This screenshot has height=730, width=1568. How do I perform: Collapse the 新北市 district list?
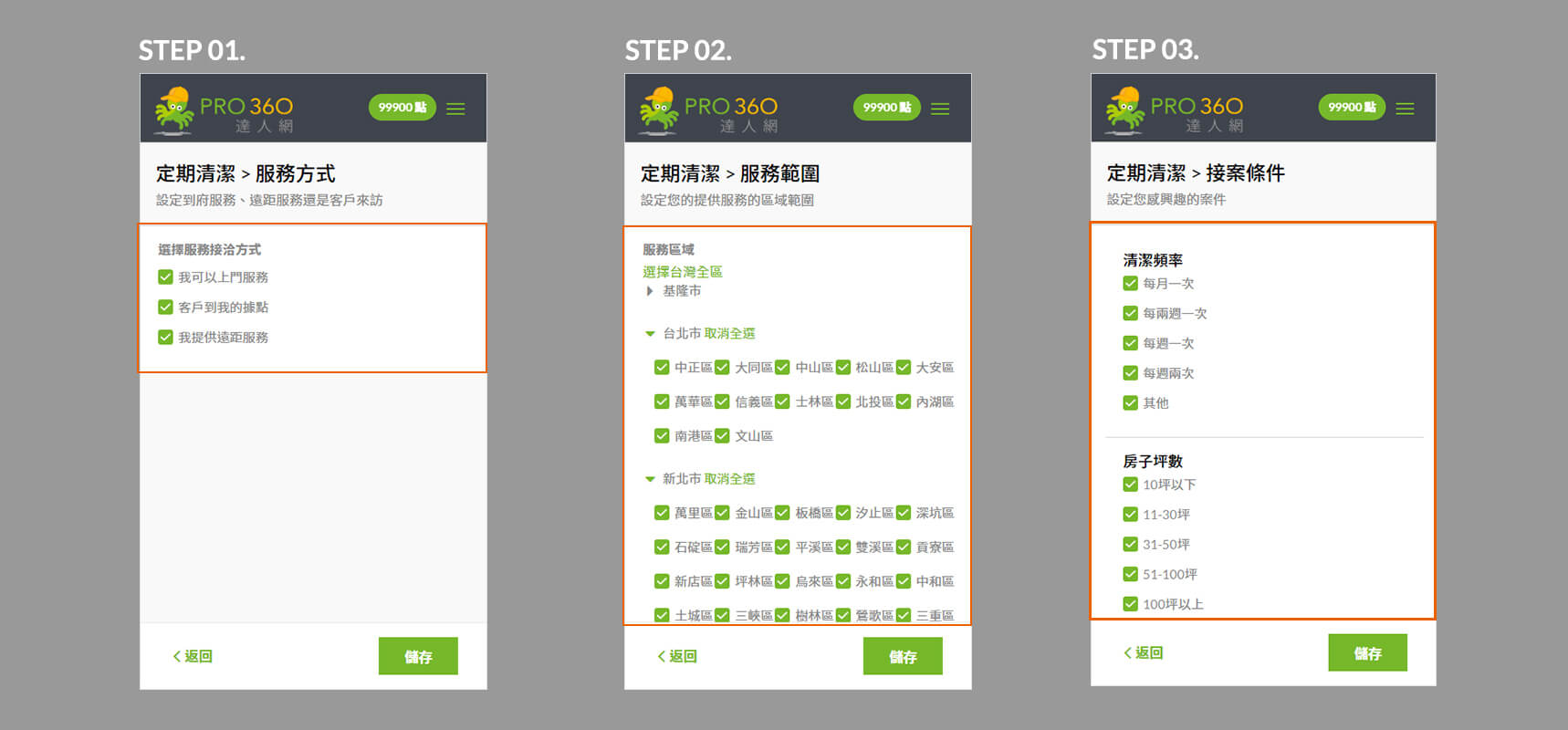tap(650, 479)
